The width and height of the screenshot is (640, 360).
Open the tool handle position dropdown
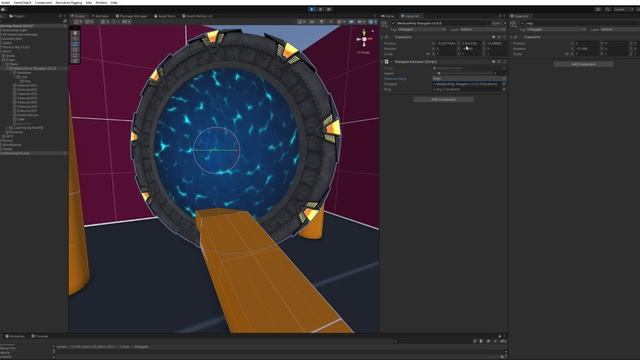78,22
